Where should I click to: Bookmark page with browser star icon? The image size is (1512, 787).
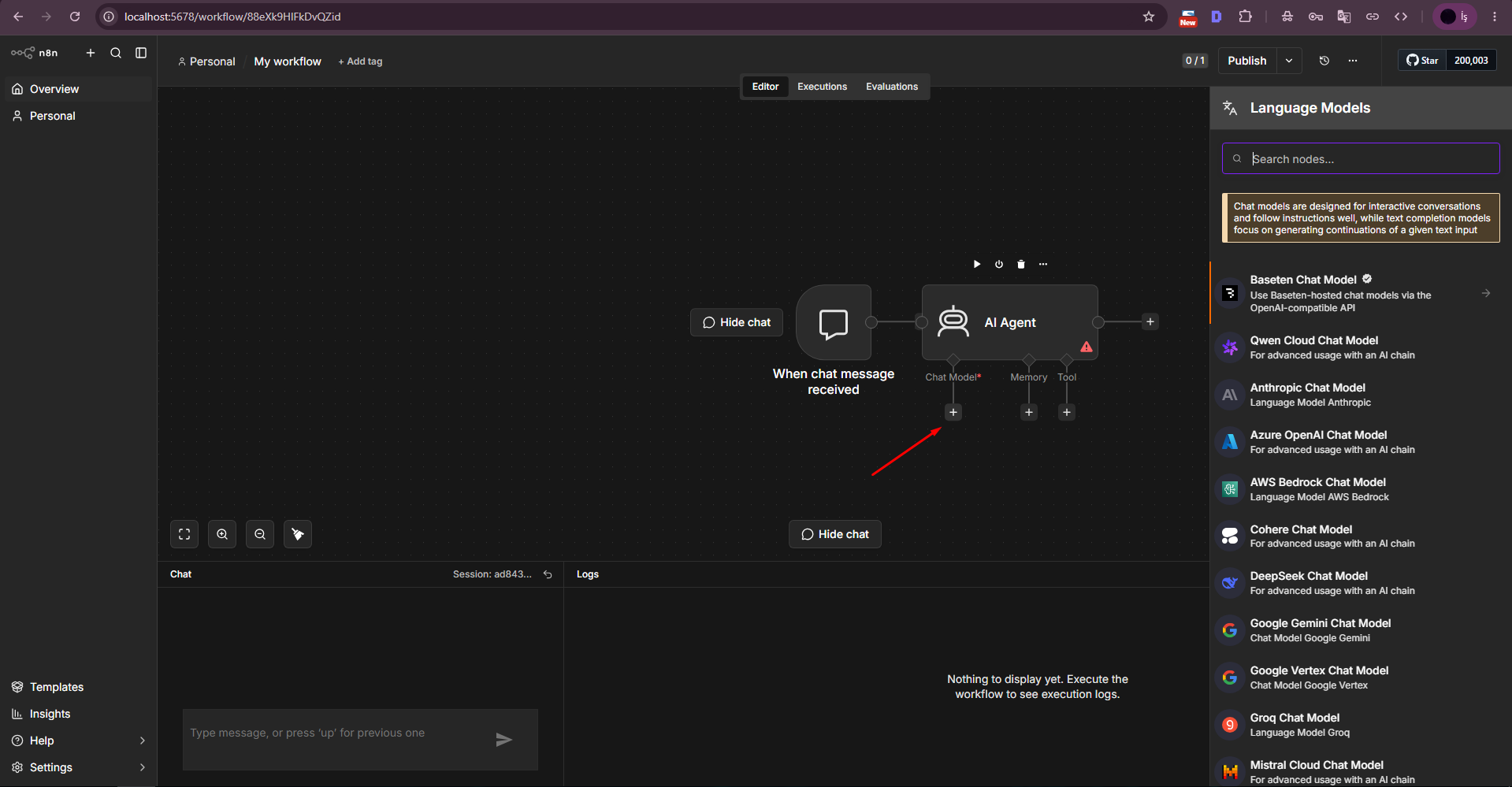[1149, 17]
